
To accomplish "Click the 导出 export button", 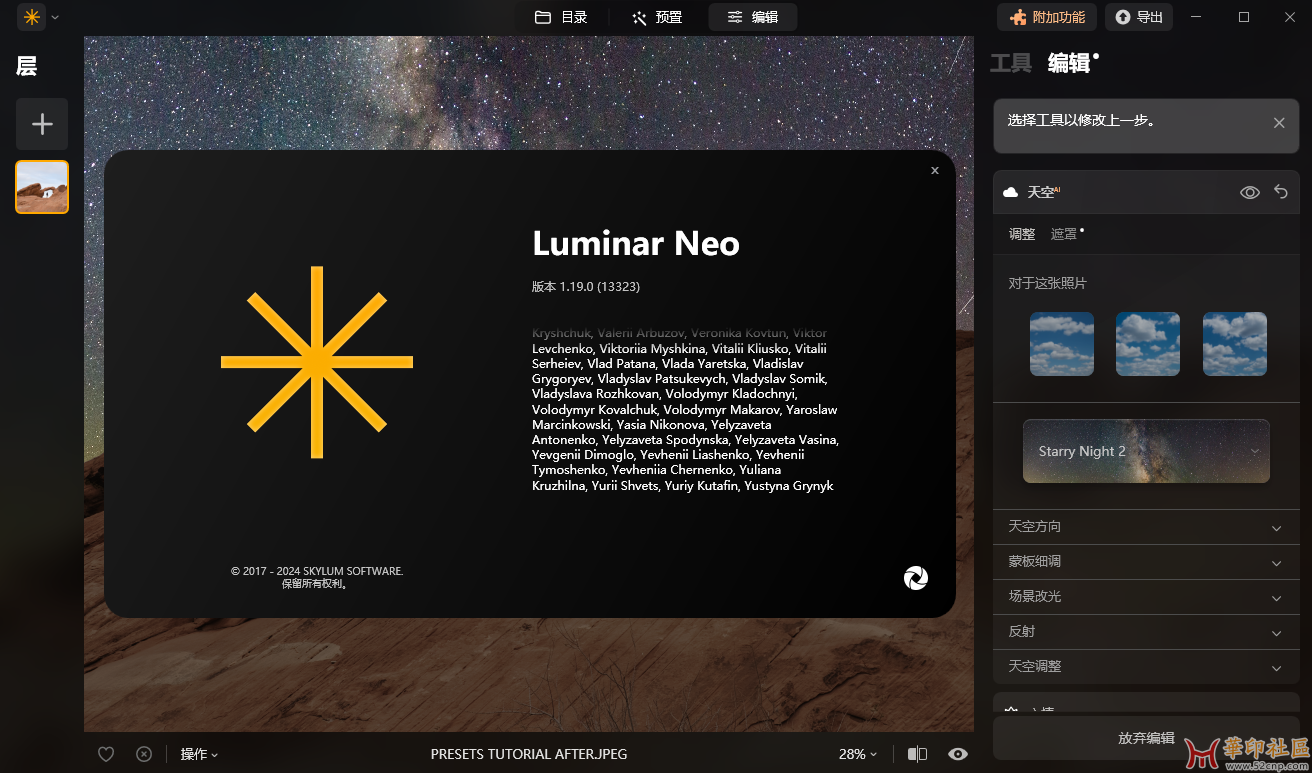I will click(x=1139, y=17).
